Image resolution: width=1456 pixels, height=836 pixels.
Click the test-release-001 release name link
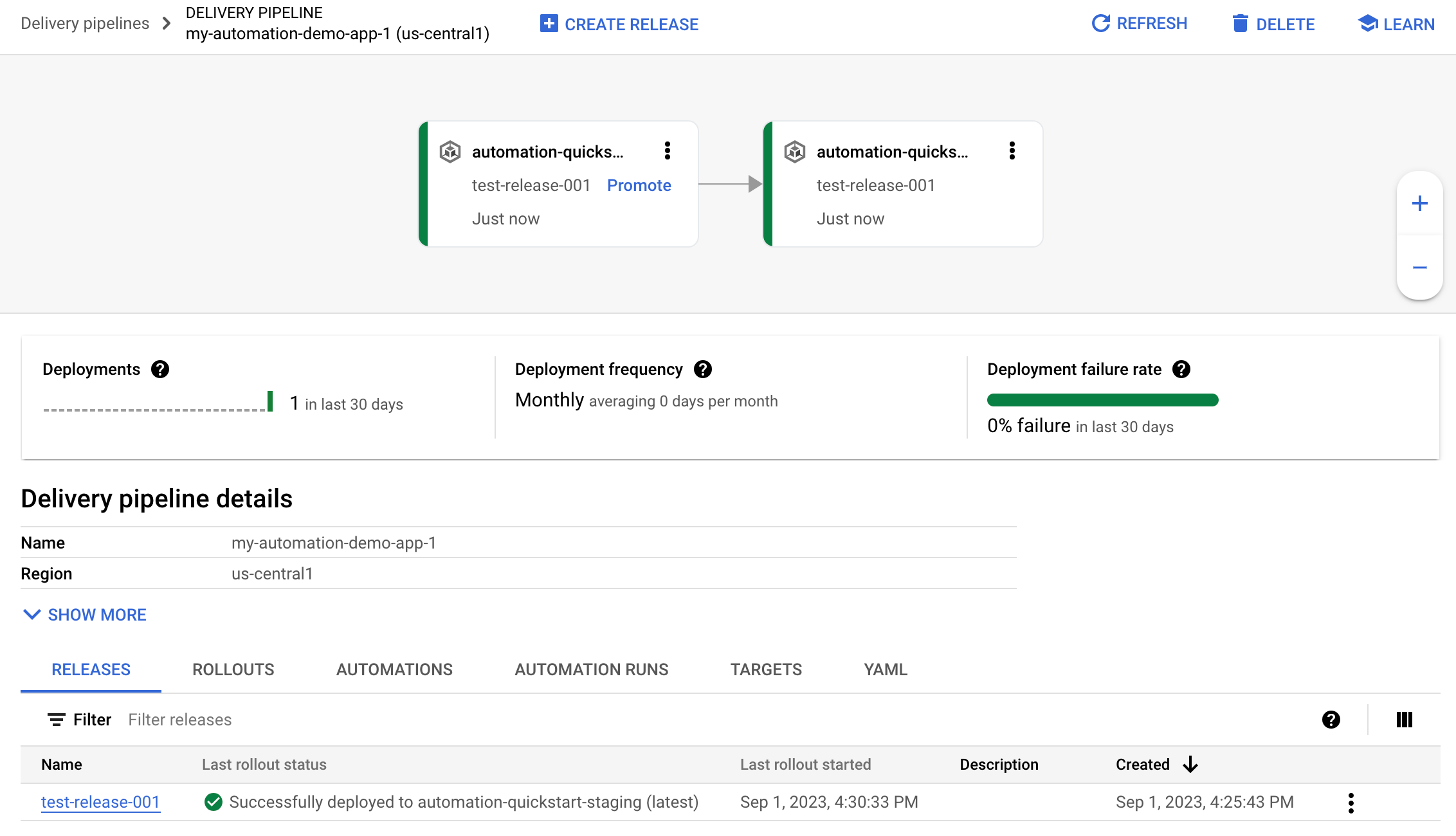(x=100, y=801)
